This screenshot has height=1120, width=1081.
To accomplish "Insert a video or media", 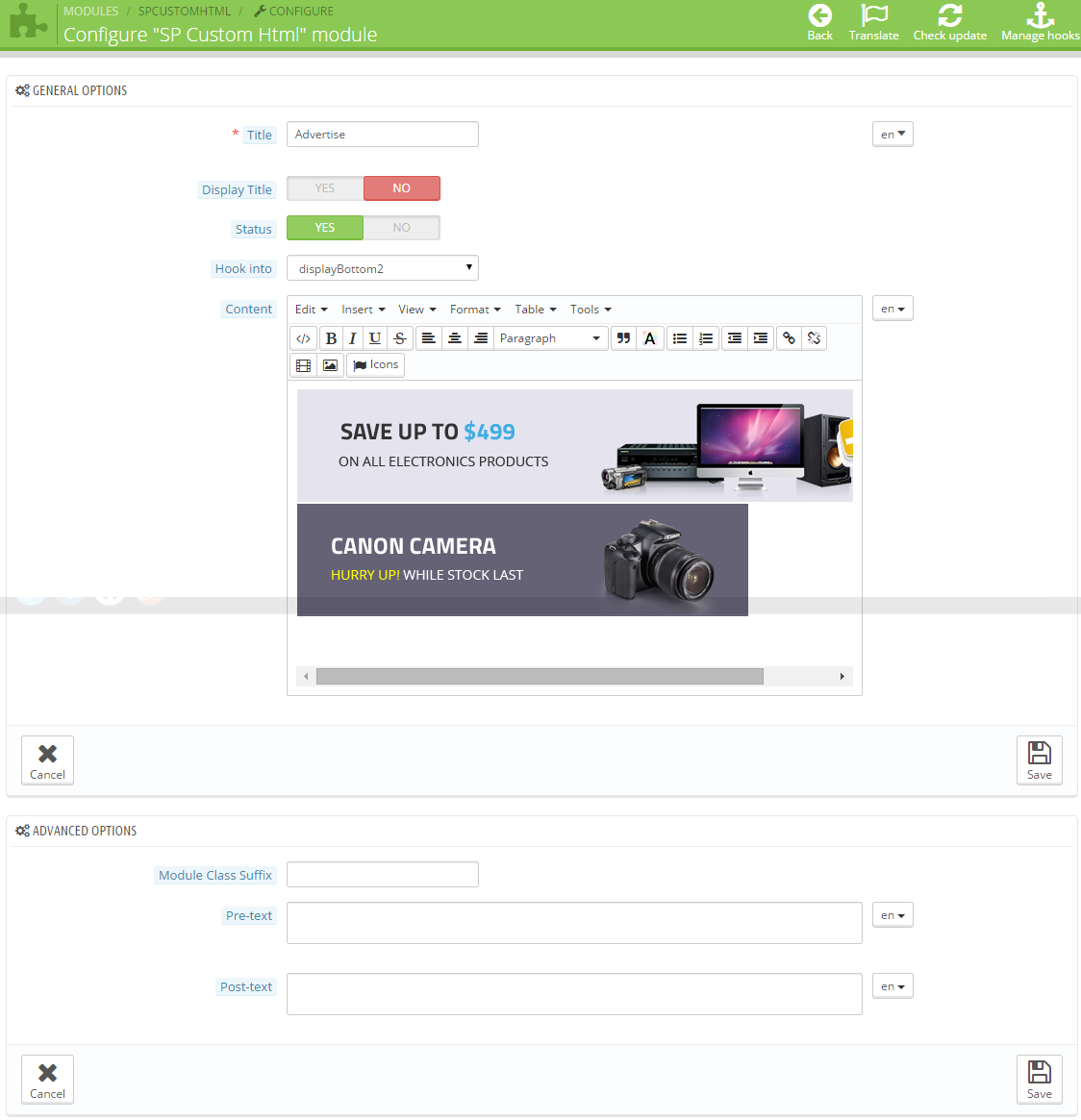I will (x=303, y=365).
